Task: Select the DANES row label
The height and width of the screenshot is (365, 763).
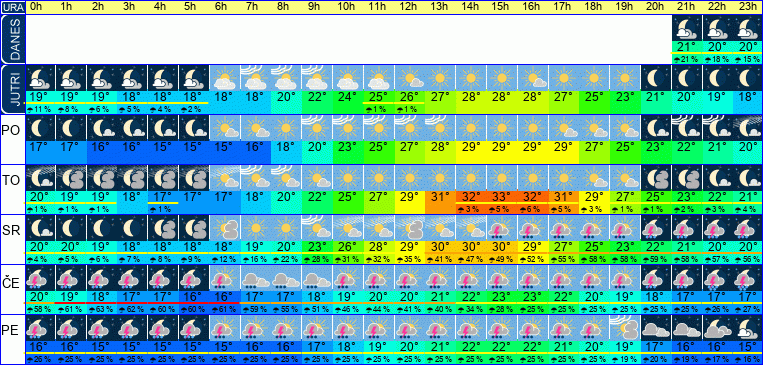Action: (x=13, y=39)
